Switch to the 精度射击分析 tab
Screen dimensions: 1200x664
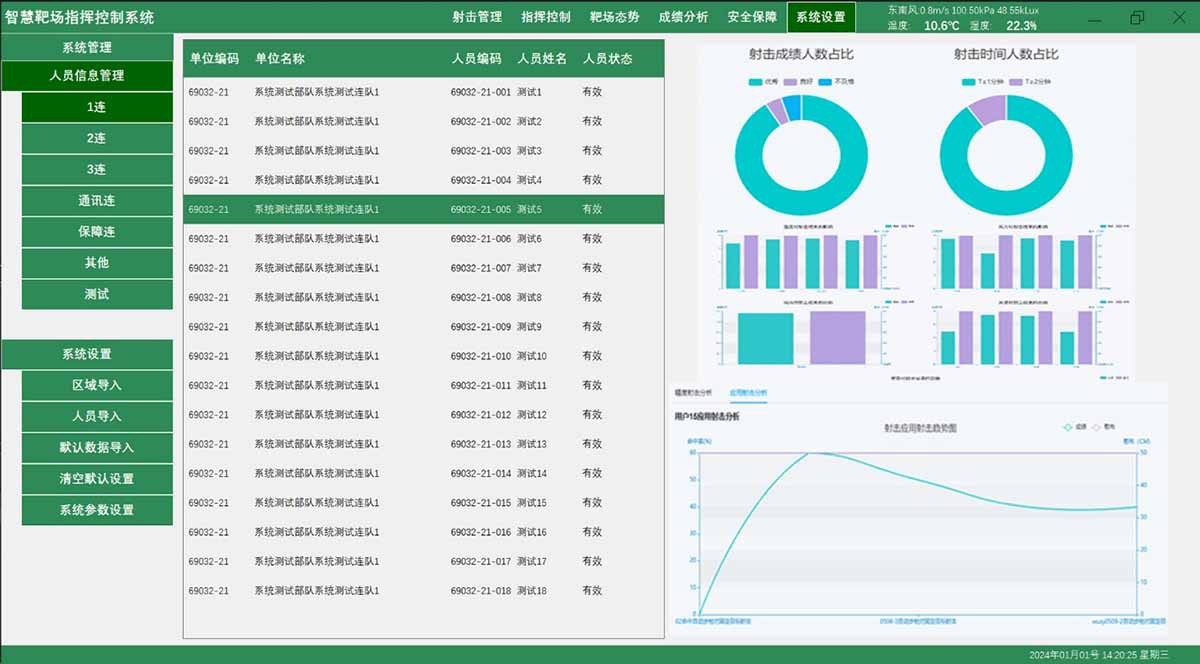[693, 393]
